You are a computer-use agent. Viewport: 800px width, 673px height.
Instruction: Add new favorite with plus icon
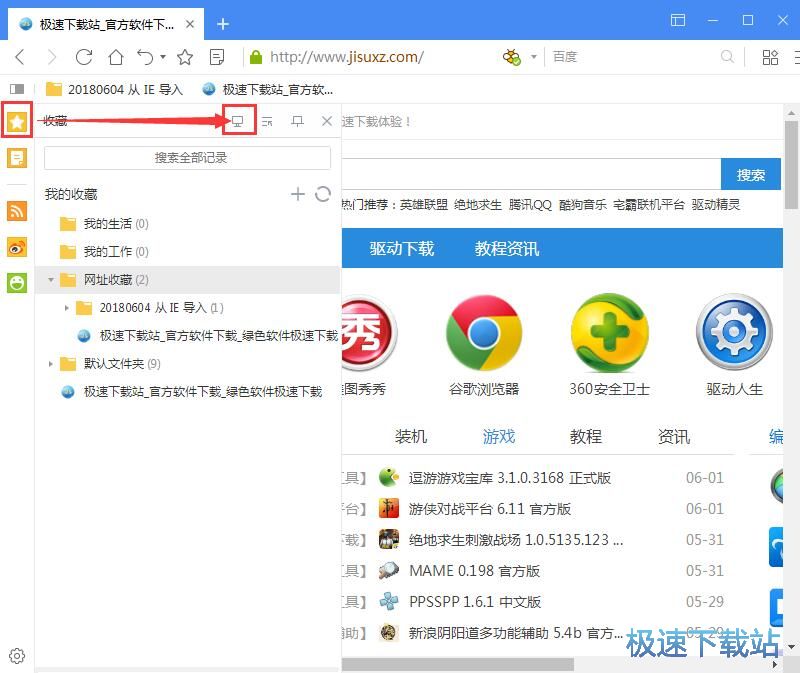297,194
